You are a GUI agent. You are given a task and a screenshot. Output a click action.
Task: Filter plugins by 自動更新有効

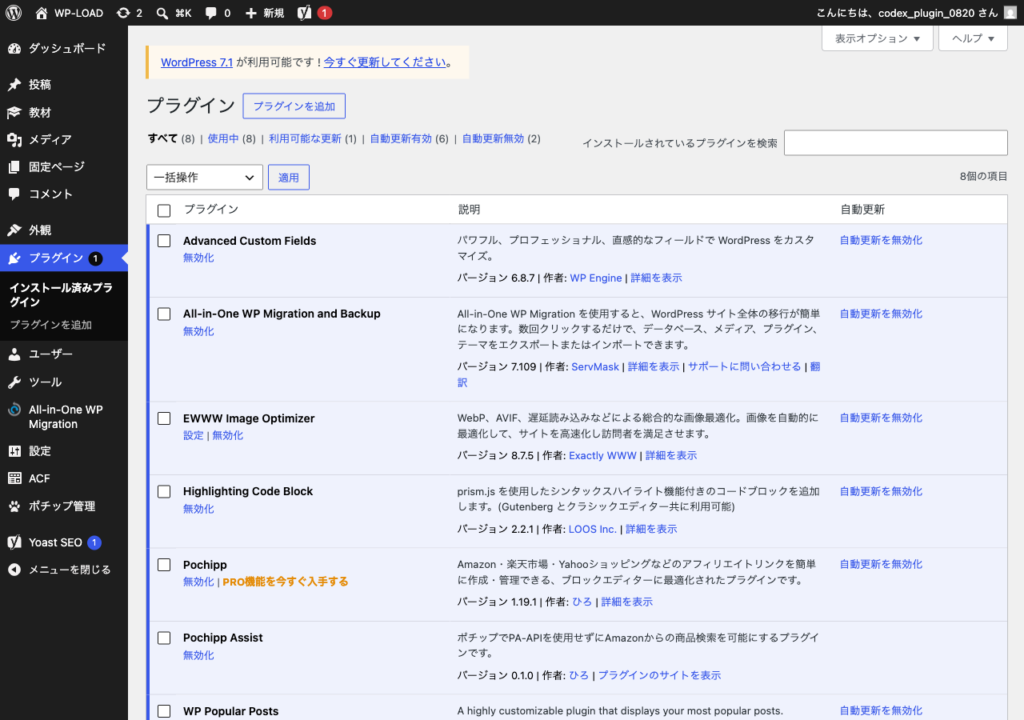(401, 139)
